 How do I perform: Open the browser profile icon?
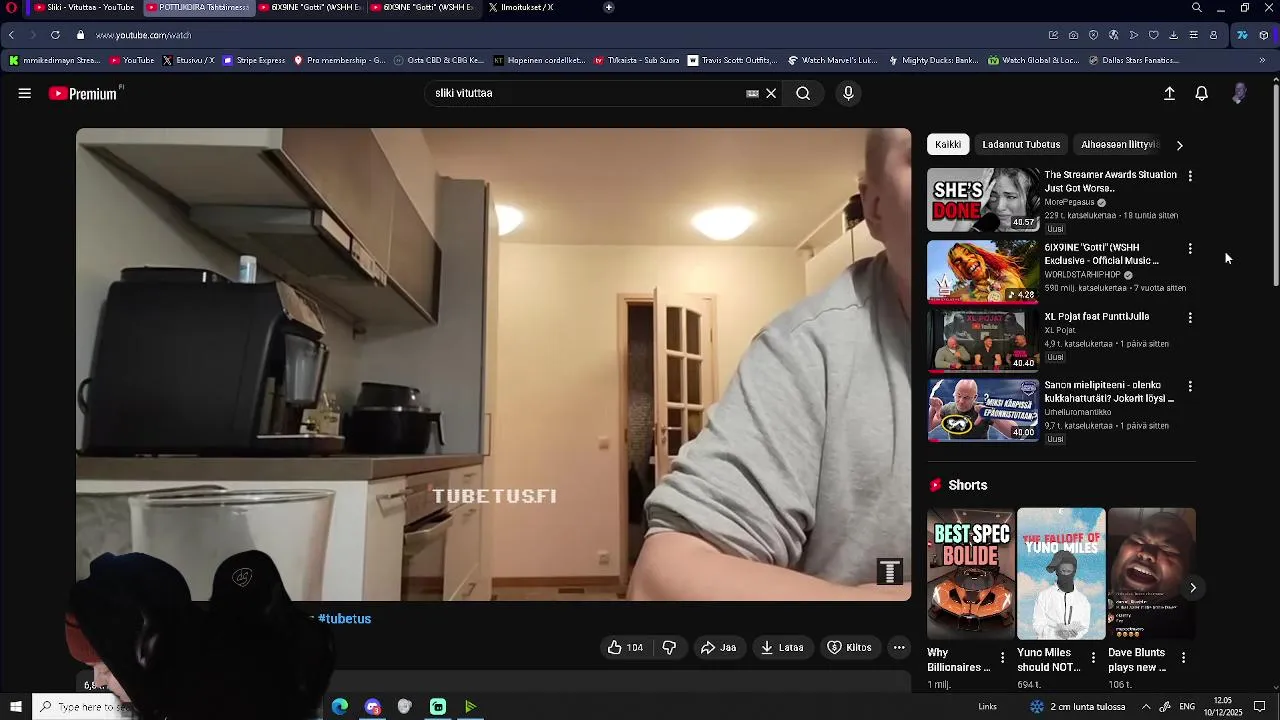1213,35
